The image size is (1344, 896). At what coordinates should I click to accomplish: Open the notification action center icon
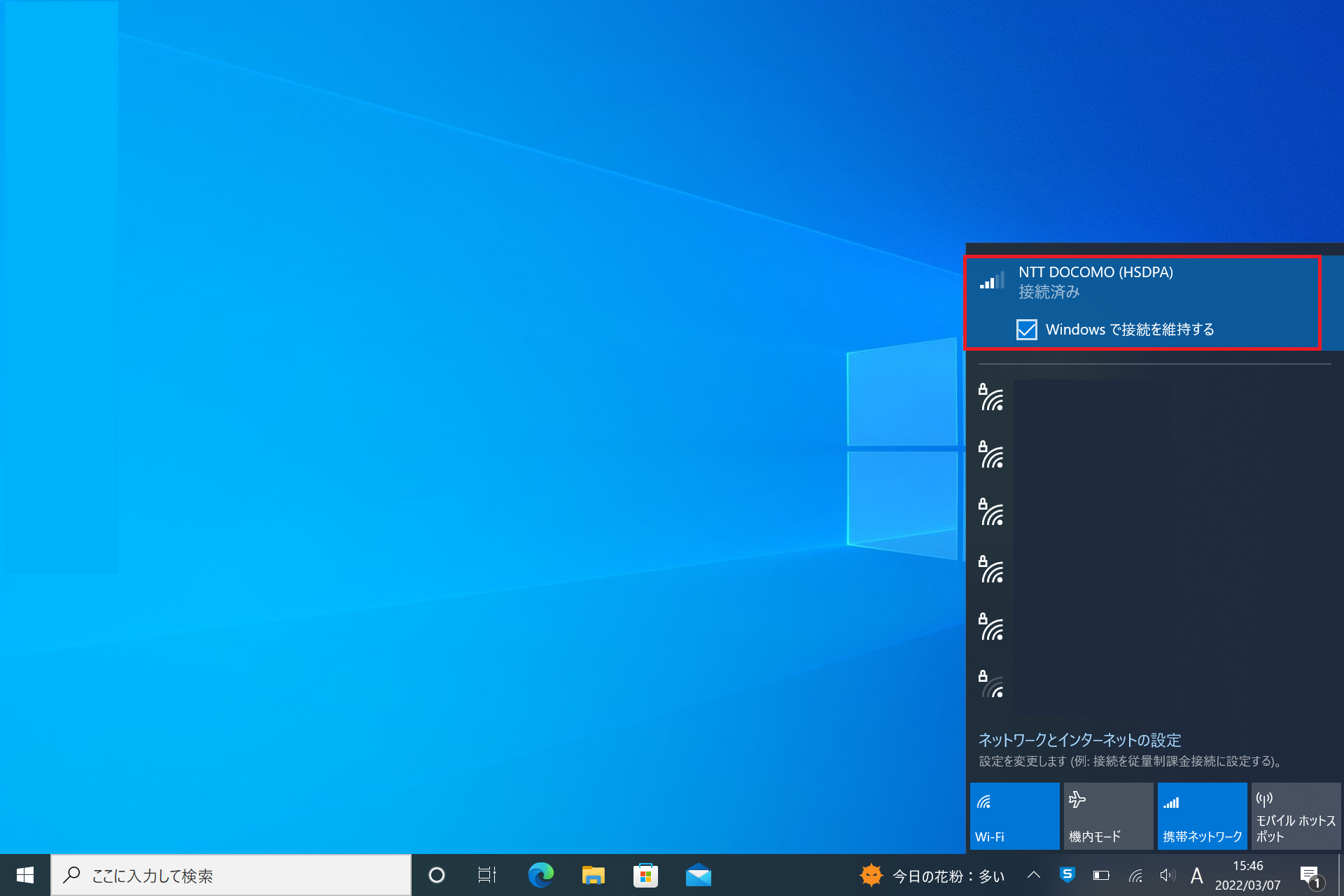click(x=1310, y=875)
